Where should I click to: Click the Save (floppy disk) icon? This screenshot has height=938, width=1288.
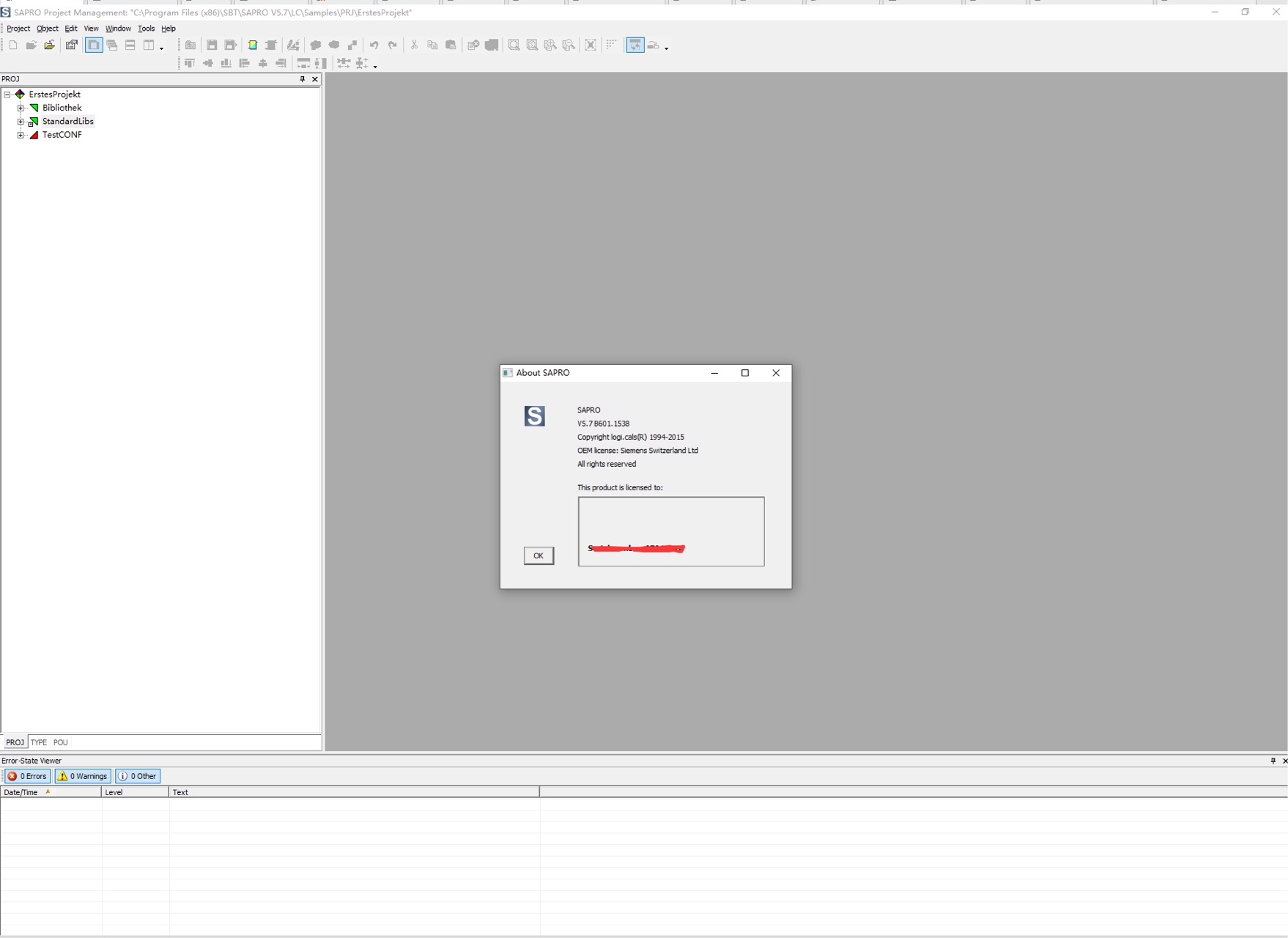[x=212, y=45]
